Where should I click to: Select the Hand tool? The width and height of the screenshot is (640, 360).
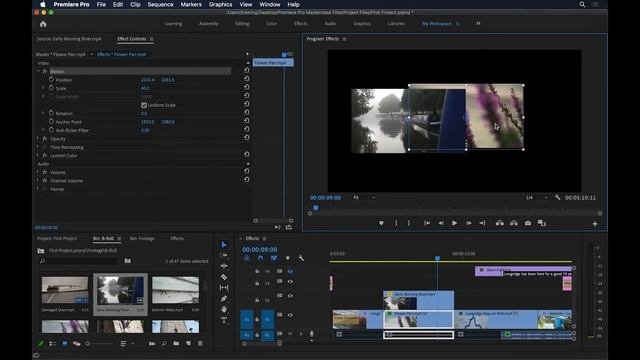coord(224,309)
